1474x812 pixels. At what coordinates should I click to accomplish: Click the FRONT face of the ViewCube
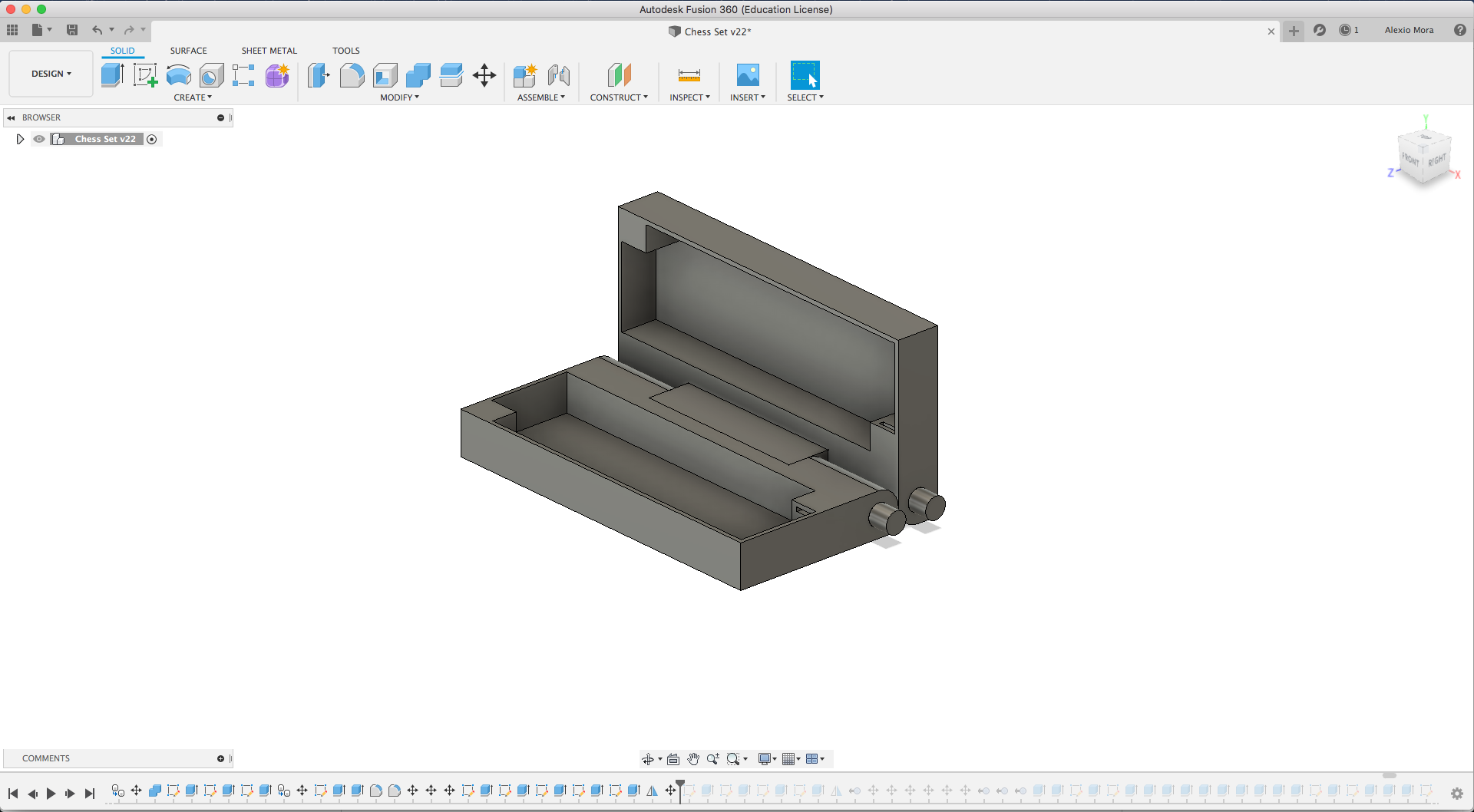(1410, 159)
